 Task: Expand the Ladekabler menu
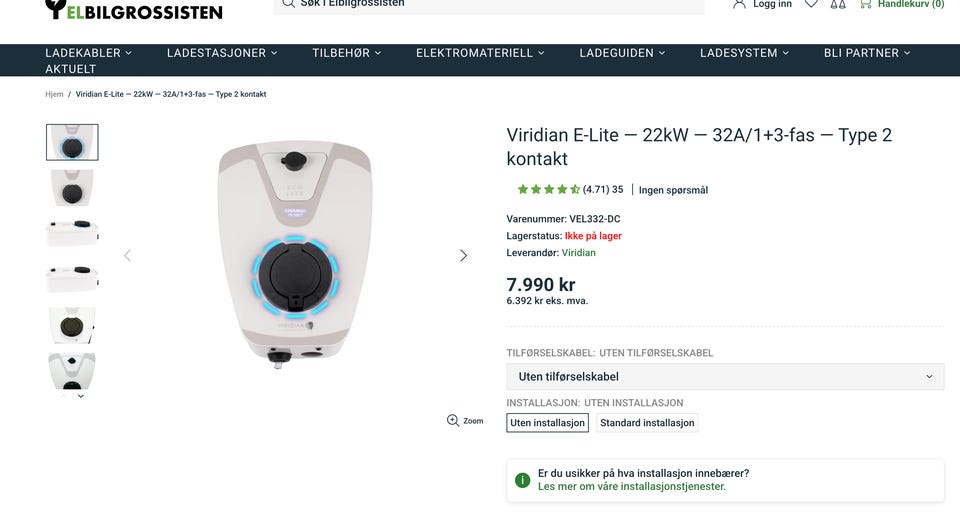coord(89,53)
